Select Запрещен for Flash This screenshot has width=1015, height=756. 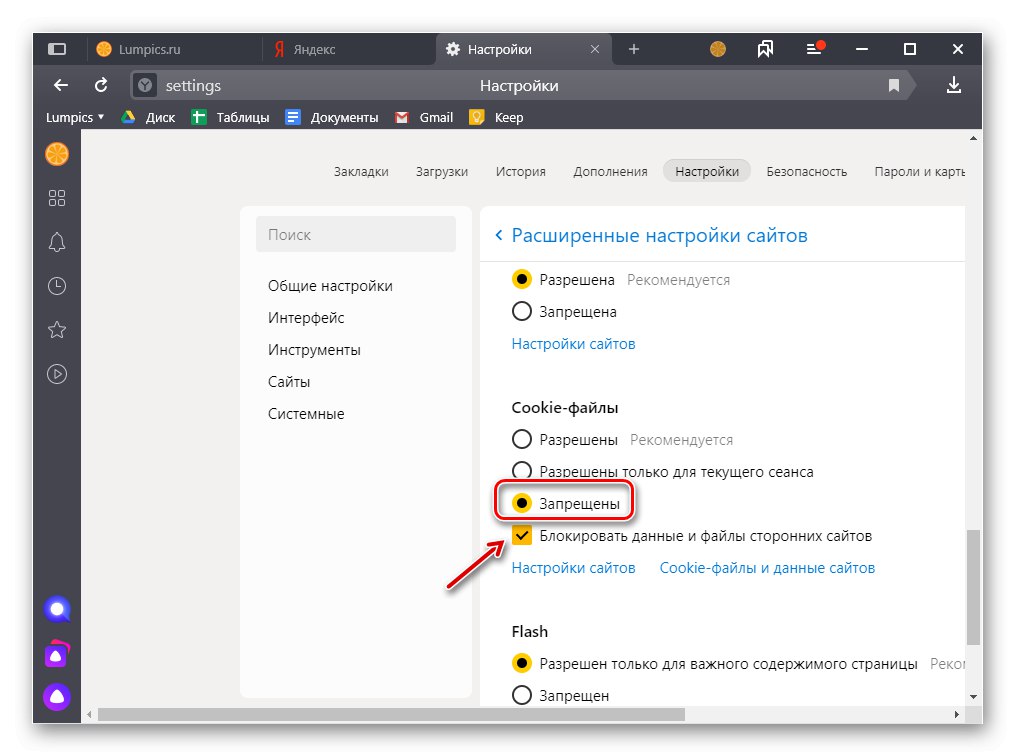pos(521,695)
